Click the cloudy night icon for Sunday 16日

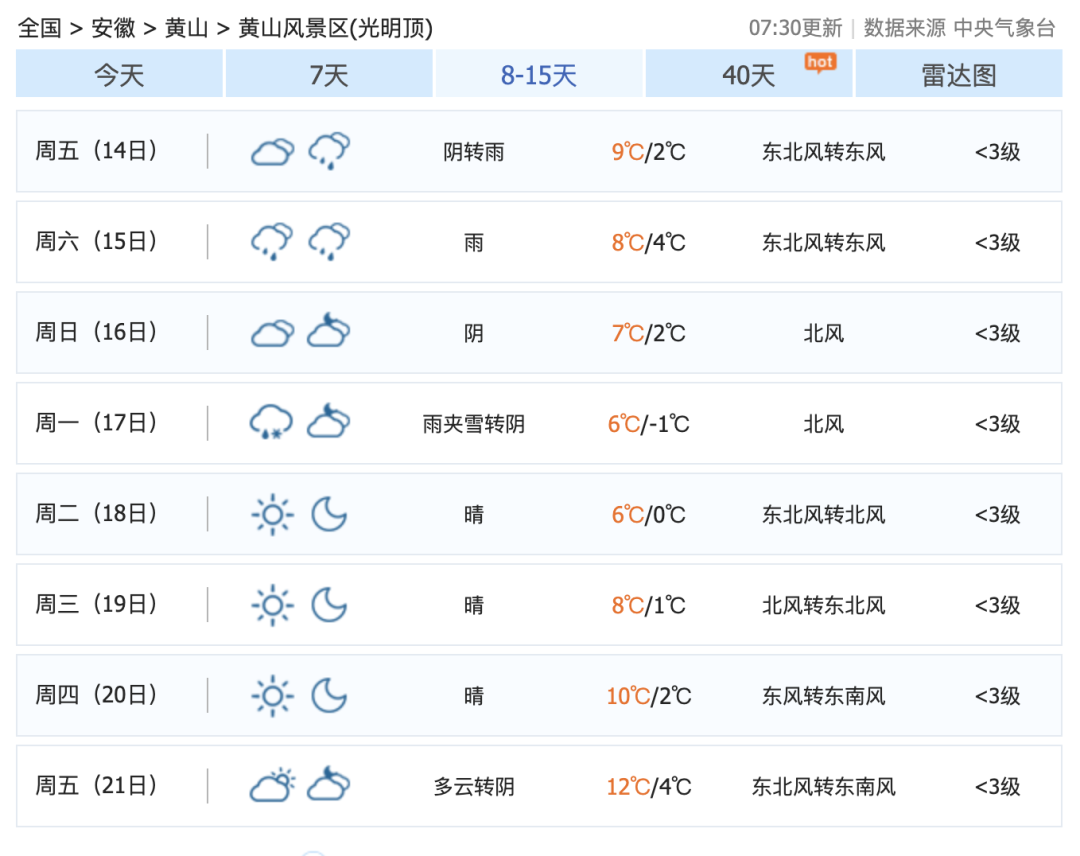(329, 332)
